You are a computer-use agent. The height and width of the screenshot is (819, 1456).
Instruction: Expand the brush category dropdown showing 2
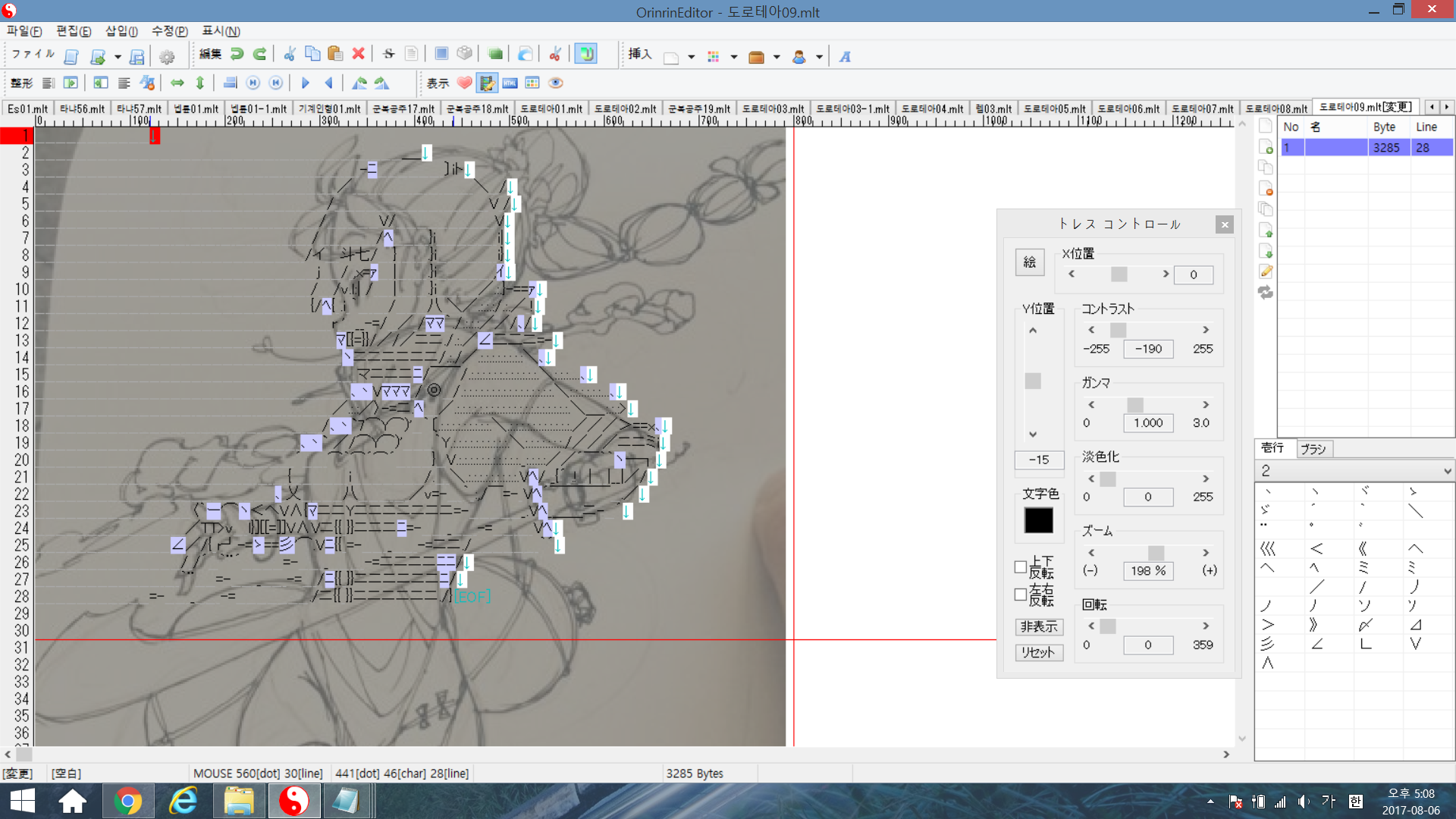(1447, 471)
